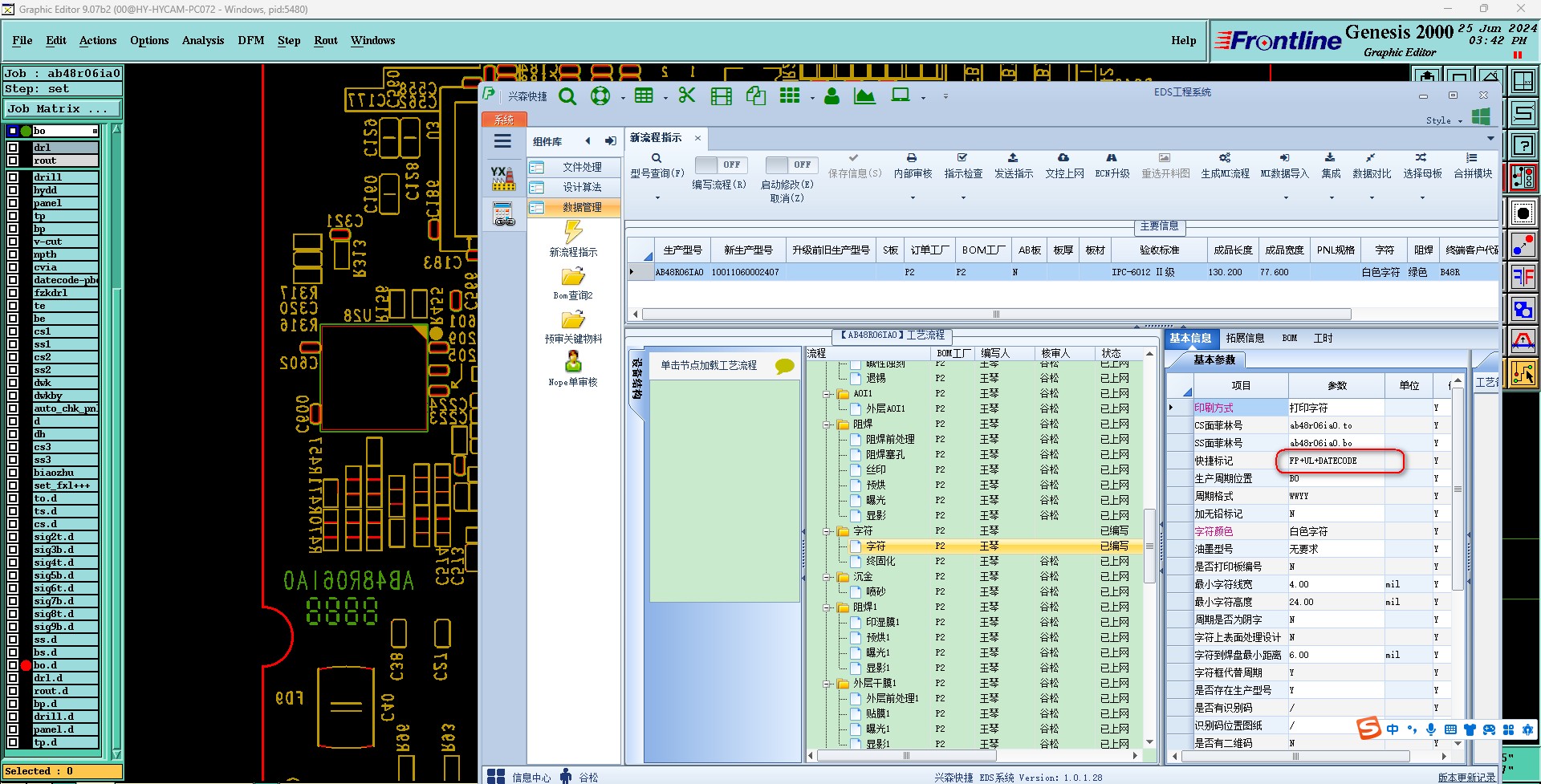Click the green copy documents icon
This screenshot has height=784, width=1541.
(x=756, y=96)
